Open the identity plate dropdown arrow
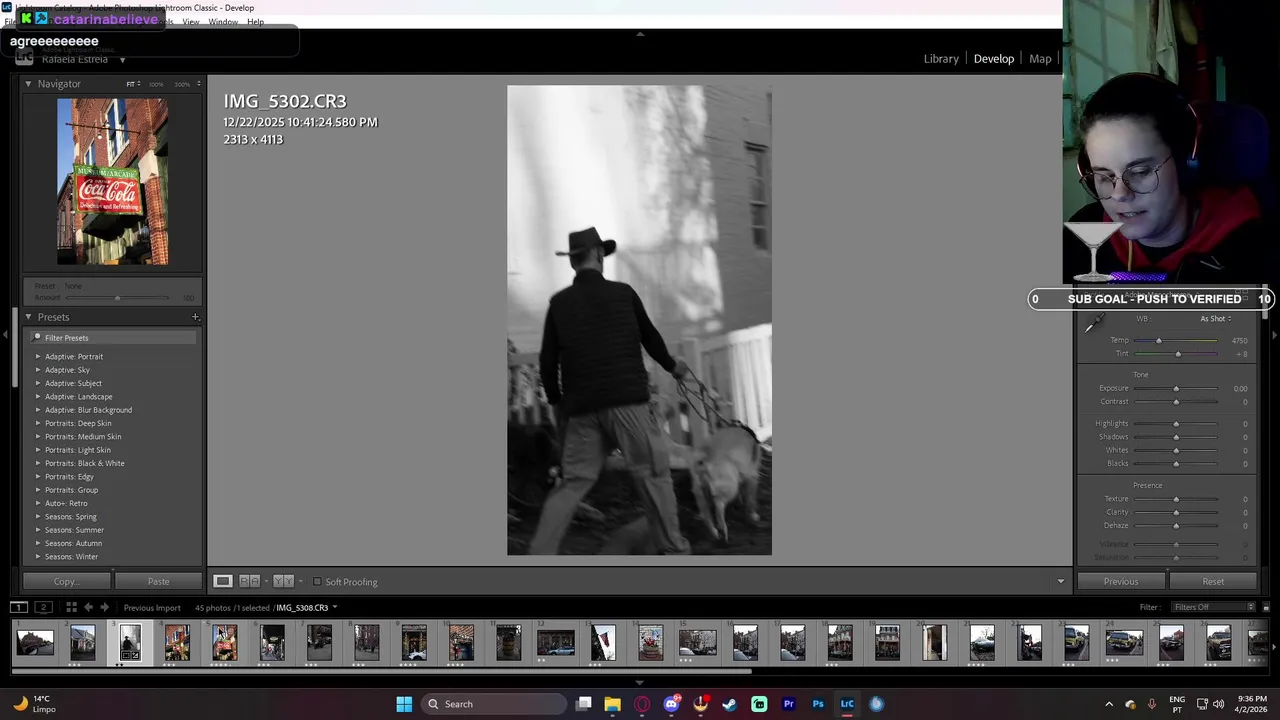This screenshot has height=720, width=1280. 122,60
